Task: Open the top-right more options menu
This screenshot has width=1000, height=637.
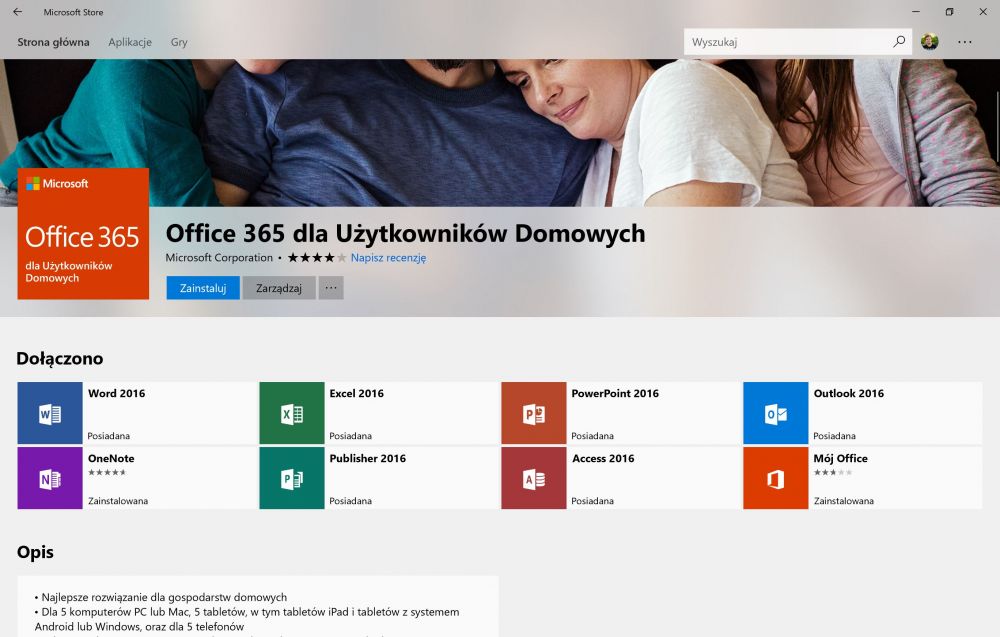Action: 964,42
